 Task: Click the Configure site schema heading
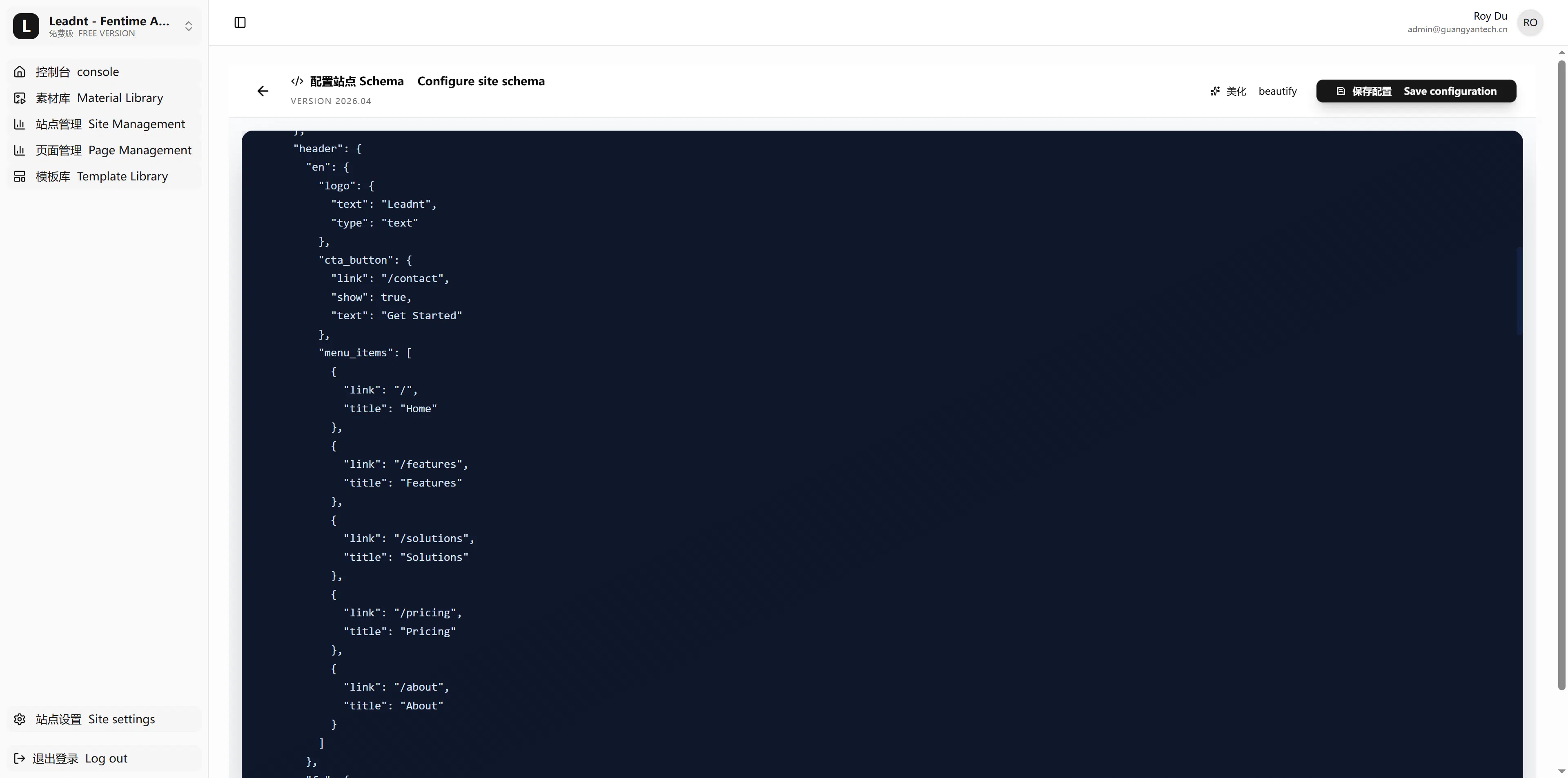click(481, 81)
